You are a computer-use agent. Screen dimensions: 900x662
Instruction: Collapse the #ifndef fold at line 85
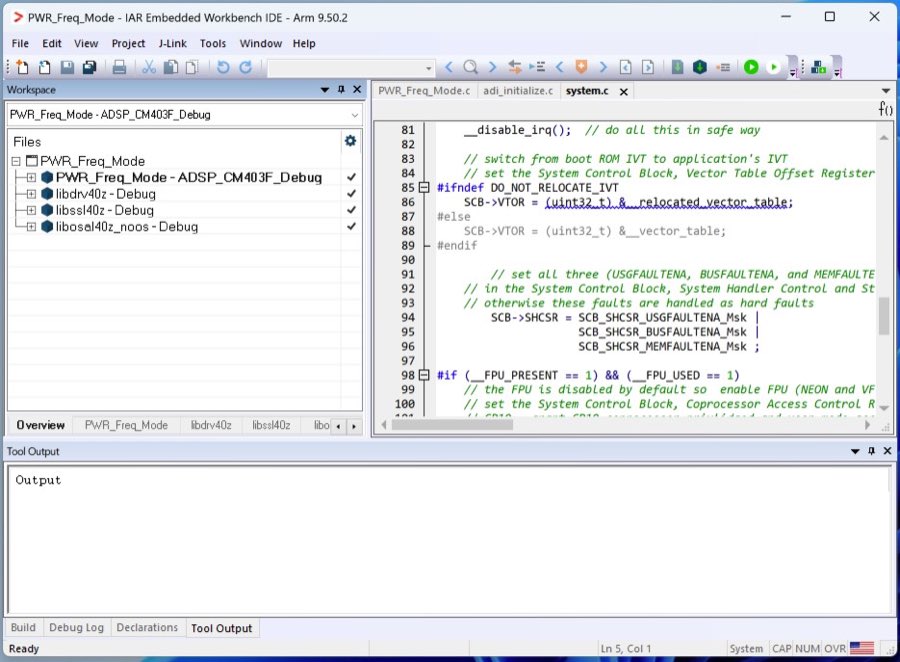click(x=424, y=187)
